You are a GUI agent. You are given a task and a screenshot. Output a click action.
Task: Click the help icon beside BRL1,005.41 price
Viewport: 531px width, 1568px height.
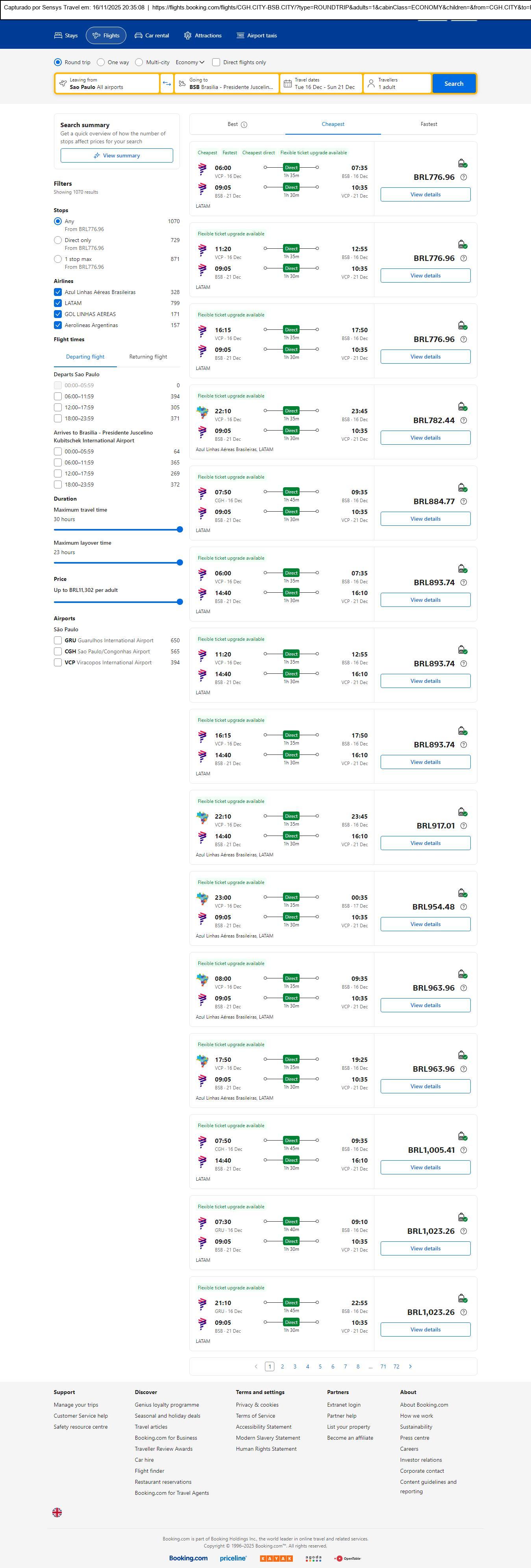tap(463, 1150)
